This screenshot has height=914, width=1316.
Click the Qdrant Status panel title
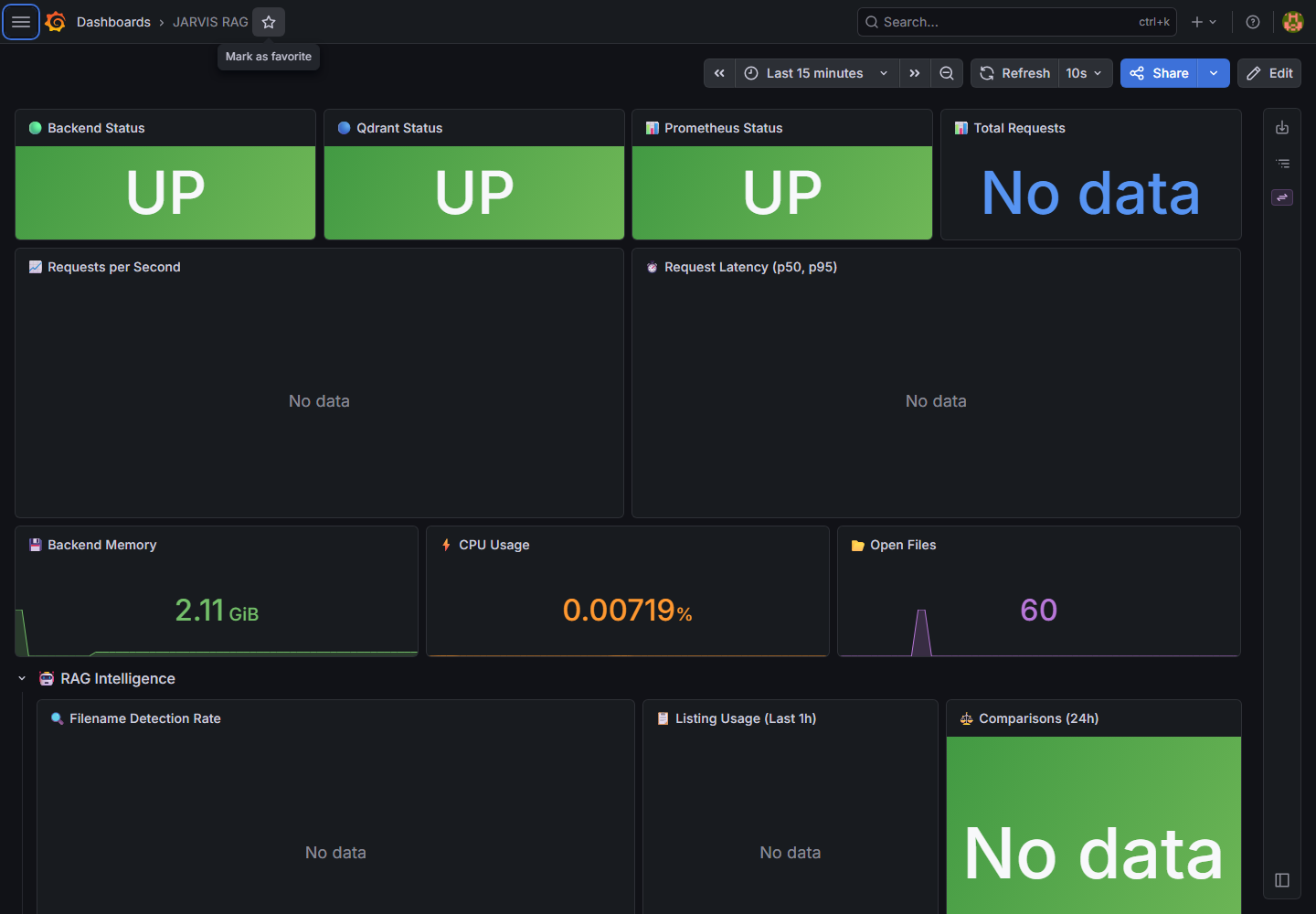pos(399,128)
